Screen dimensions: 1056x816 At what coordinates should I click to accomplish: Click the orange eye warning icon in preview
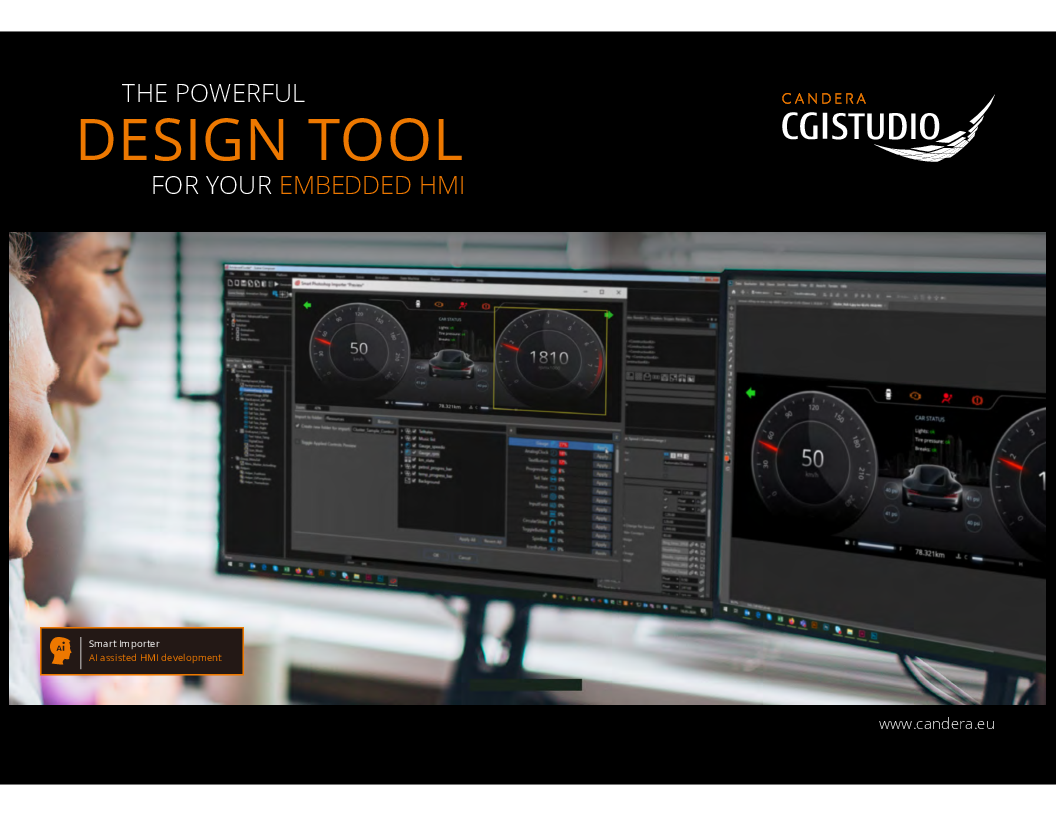(437, 304)
